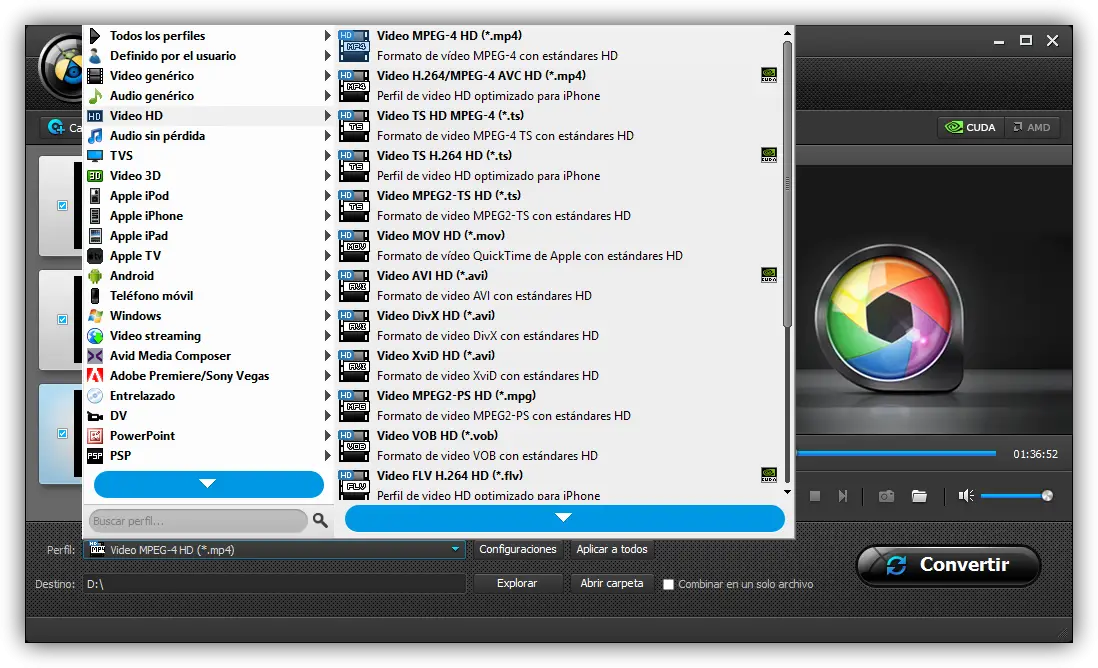Click the Video MPEG2-PS HD MPG icon
This screenshot has height=668, width=1098.
coord(354,406)
